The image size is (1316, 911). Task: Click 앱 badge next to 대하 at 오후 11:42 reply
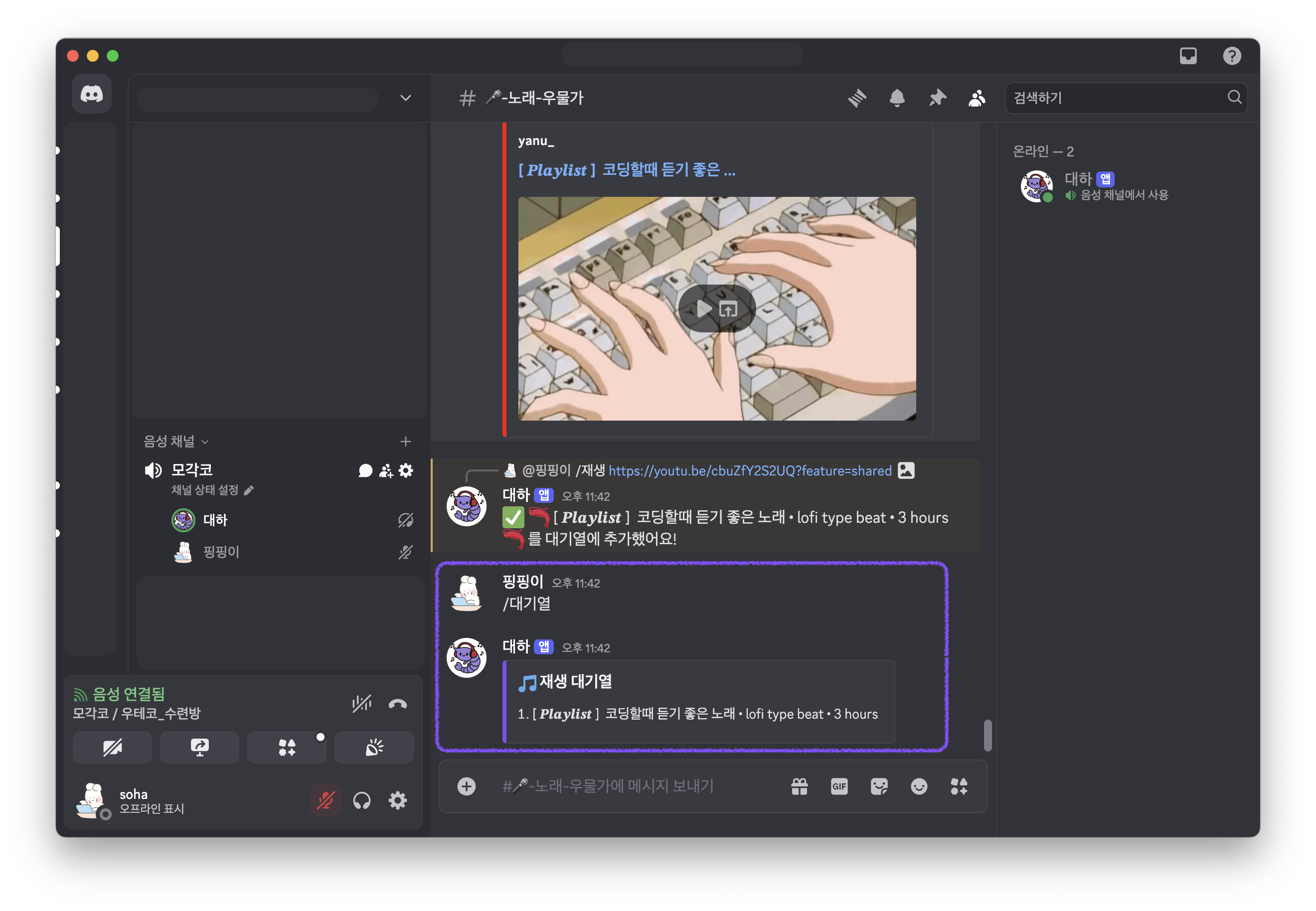(544, 495)
